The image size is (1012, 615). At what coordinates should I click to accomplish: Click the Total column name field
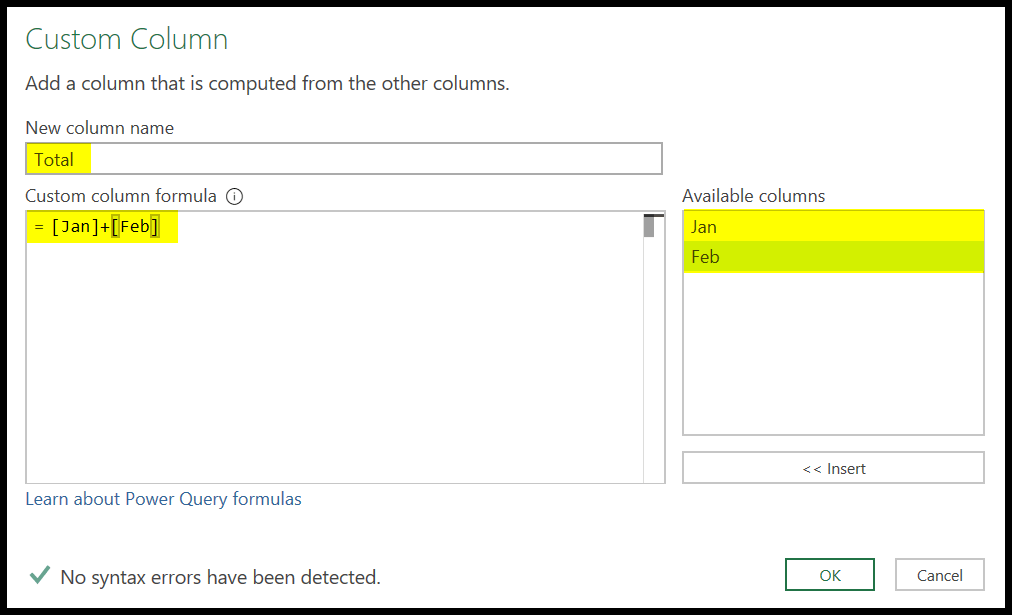coord(300,158)
